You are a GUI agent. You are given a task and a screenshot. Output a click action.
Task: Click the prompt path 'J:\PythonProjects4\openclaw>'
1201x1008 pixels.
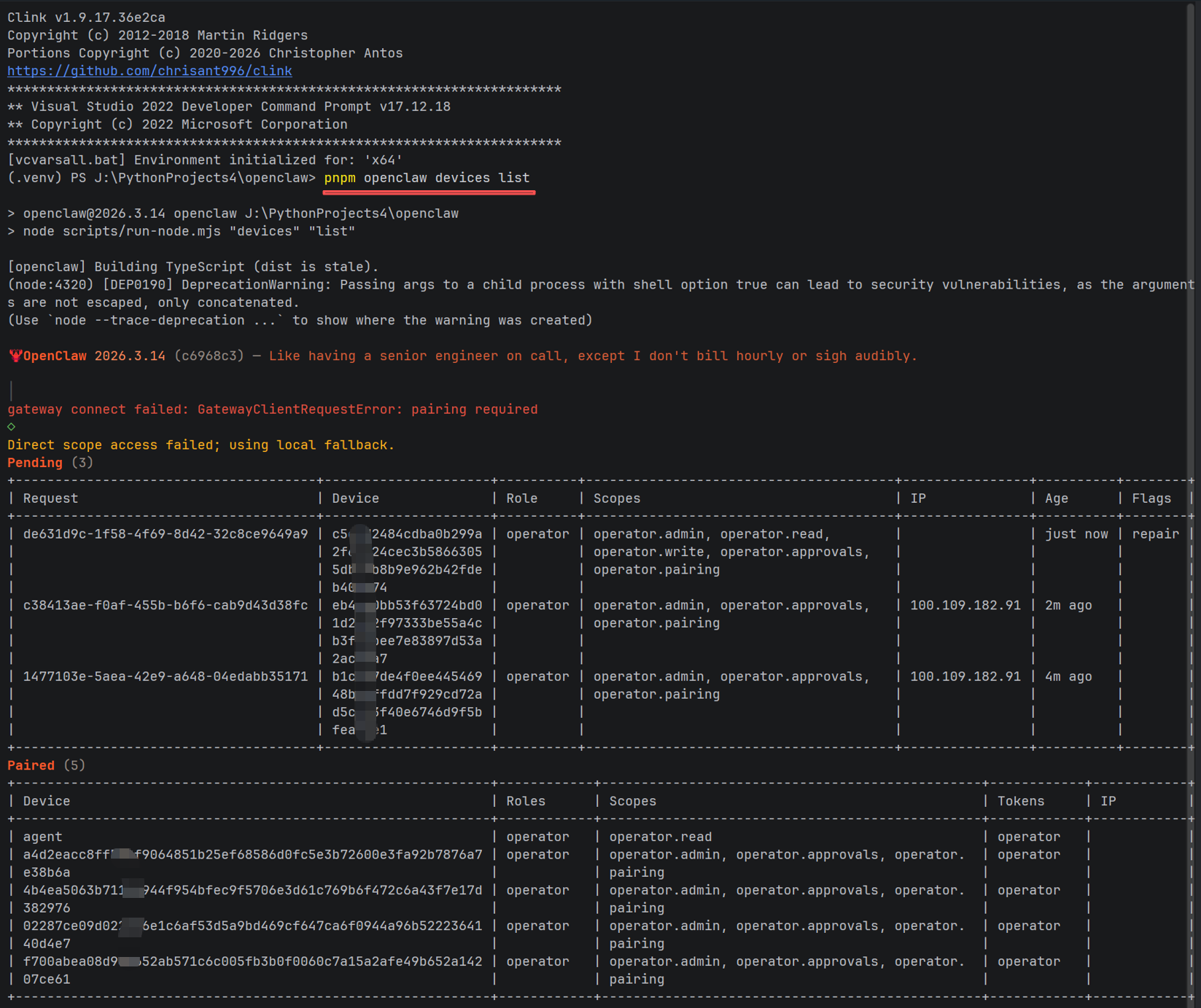point(205,178)
